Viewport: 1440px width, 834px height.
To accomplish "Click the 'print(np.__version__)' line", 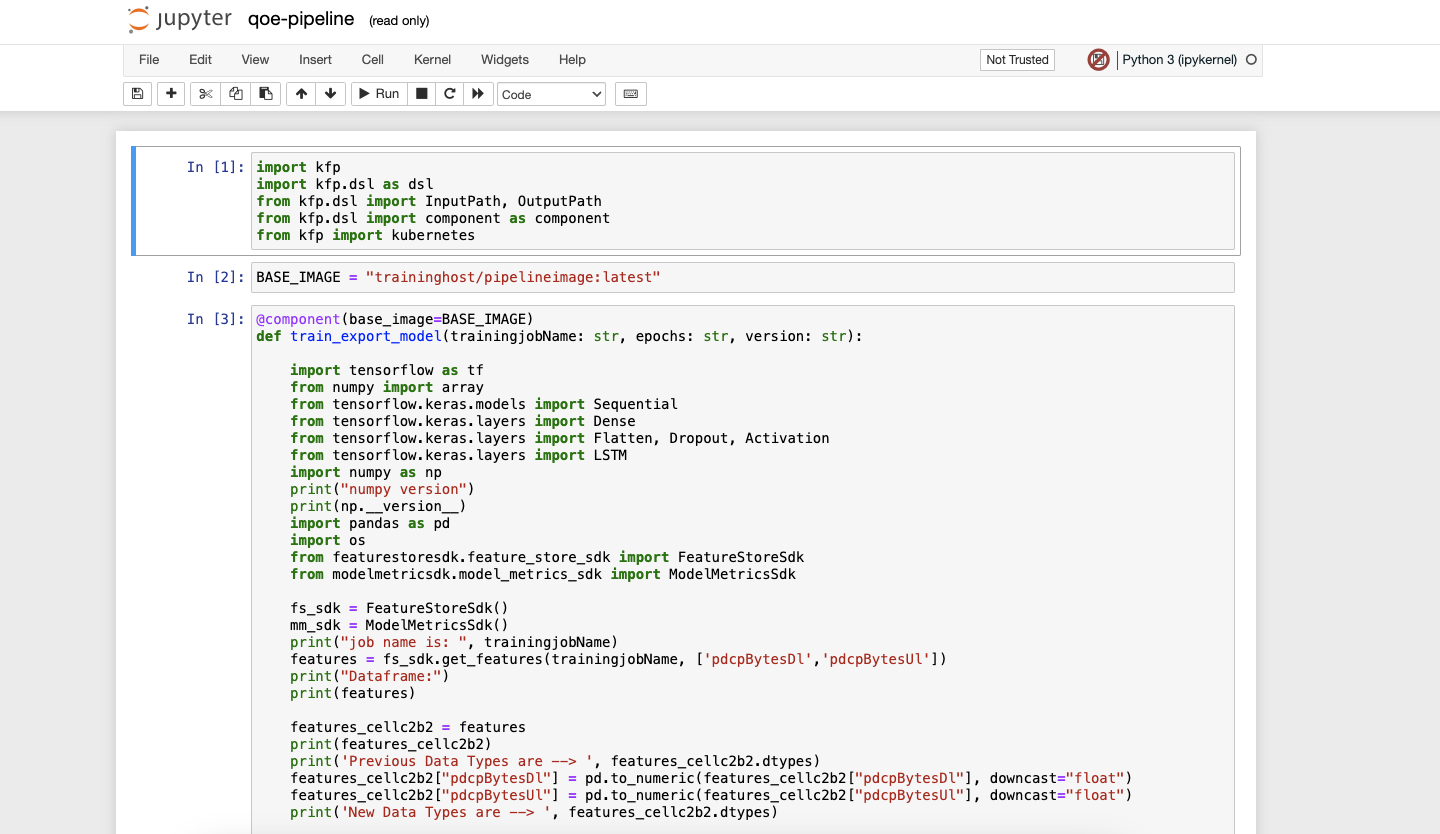I will (x=378, y=506).
